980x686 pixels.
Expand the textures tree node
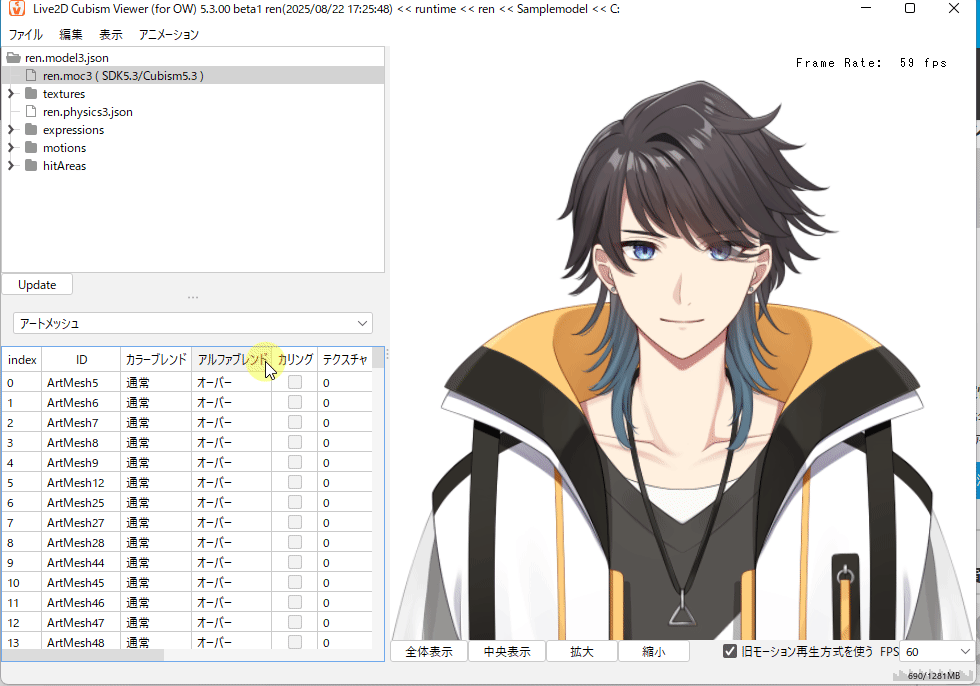coord(11,94)
